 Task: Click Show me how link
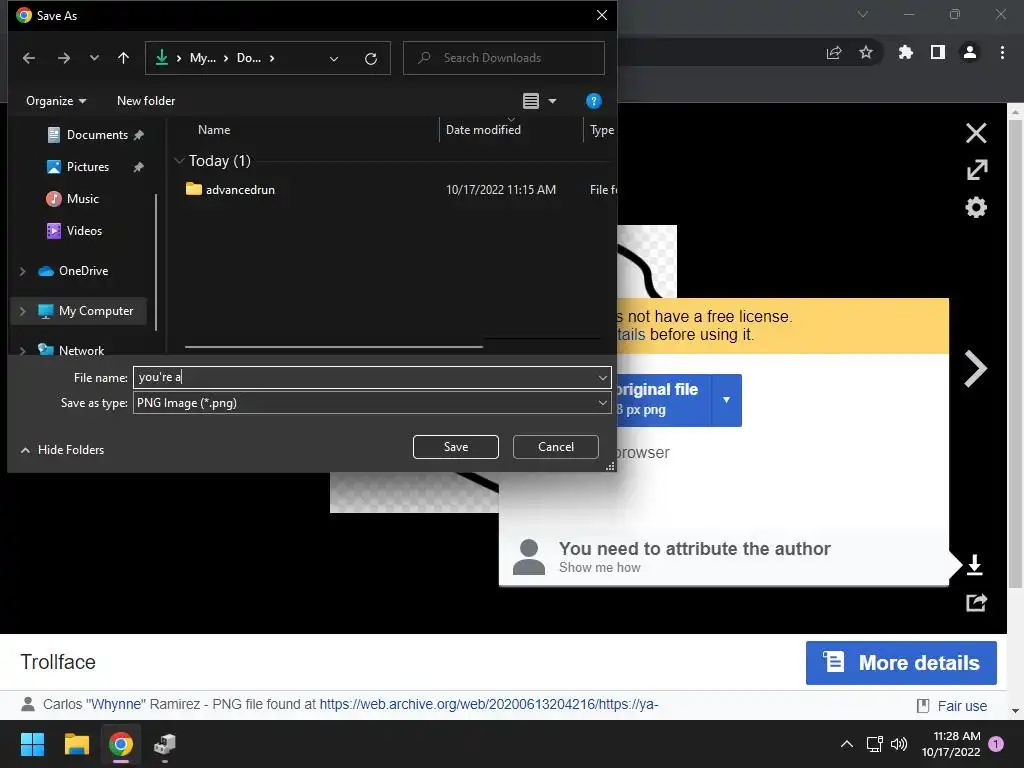point(600,568)
